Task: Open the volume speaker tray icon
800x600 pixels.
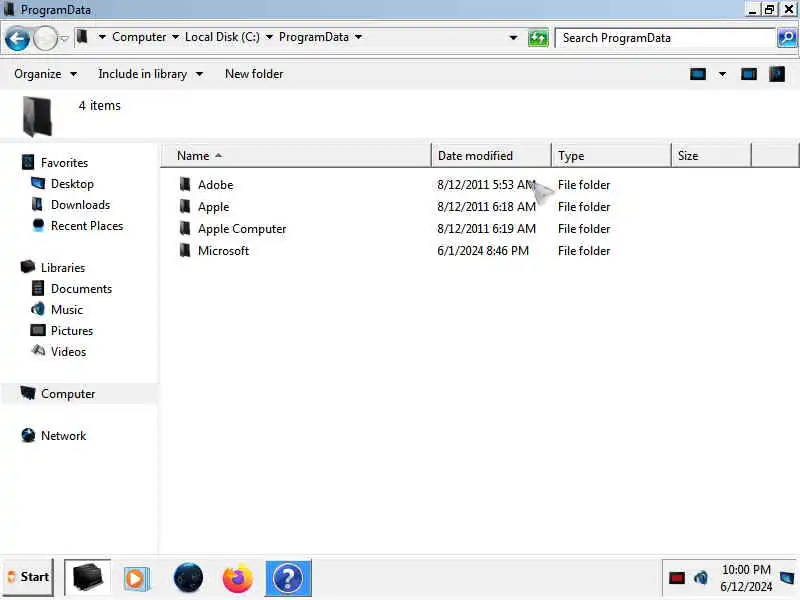Action: click(701, 578)
